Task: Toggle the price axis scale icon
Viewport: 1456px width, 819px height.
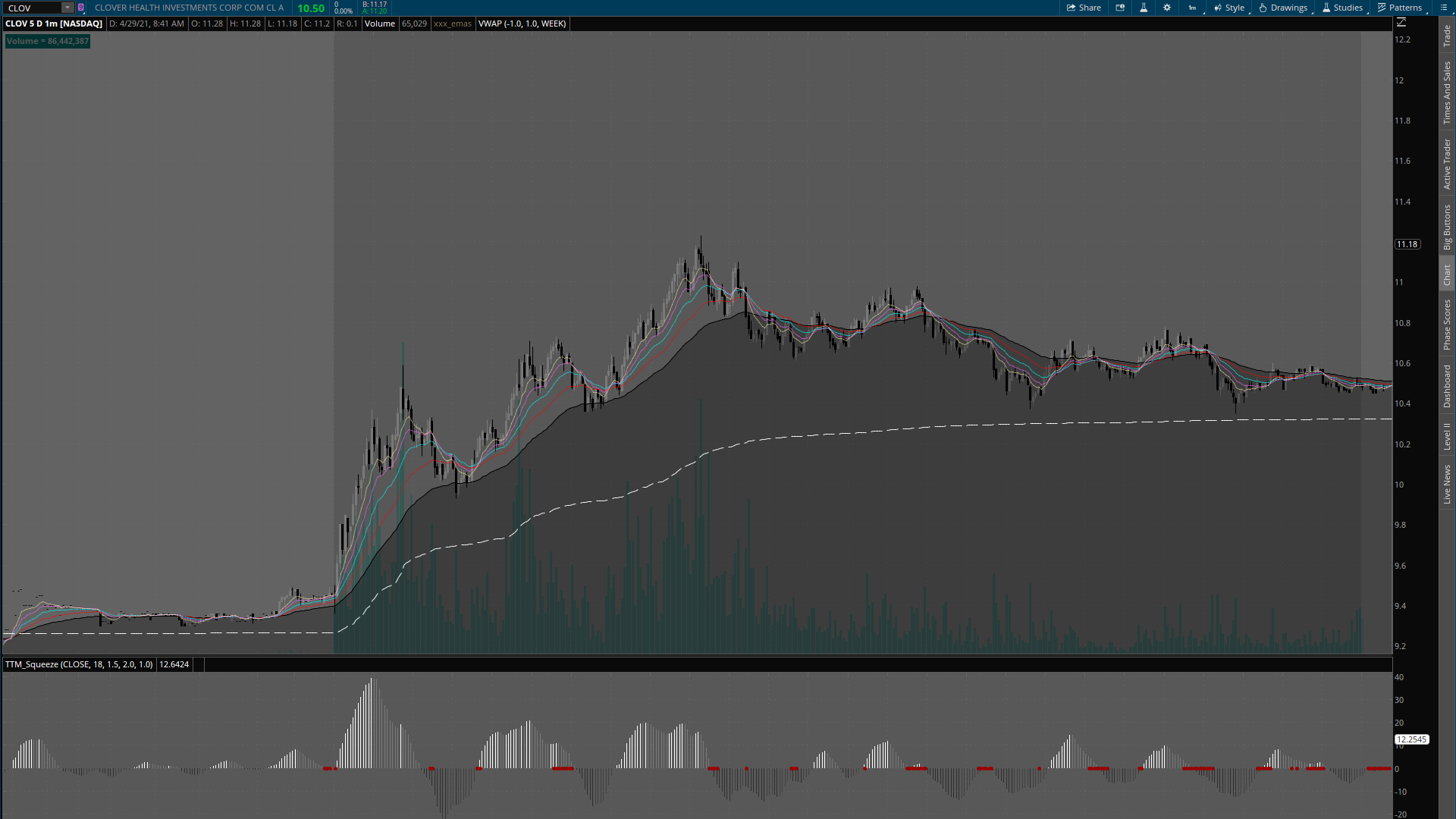Action: click(1401, 23)
